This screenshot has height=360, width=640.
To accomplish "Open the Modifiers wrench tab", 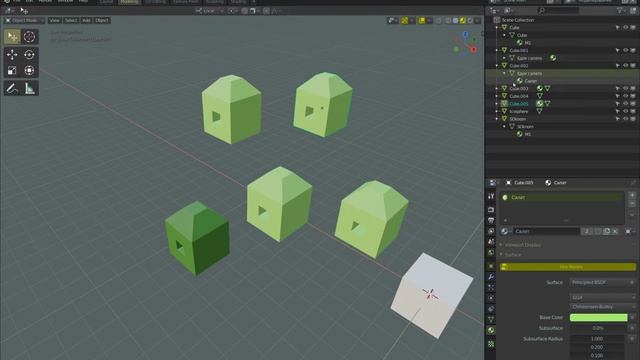I will tap(491, 277).
